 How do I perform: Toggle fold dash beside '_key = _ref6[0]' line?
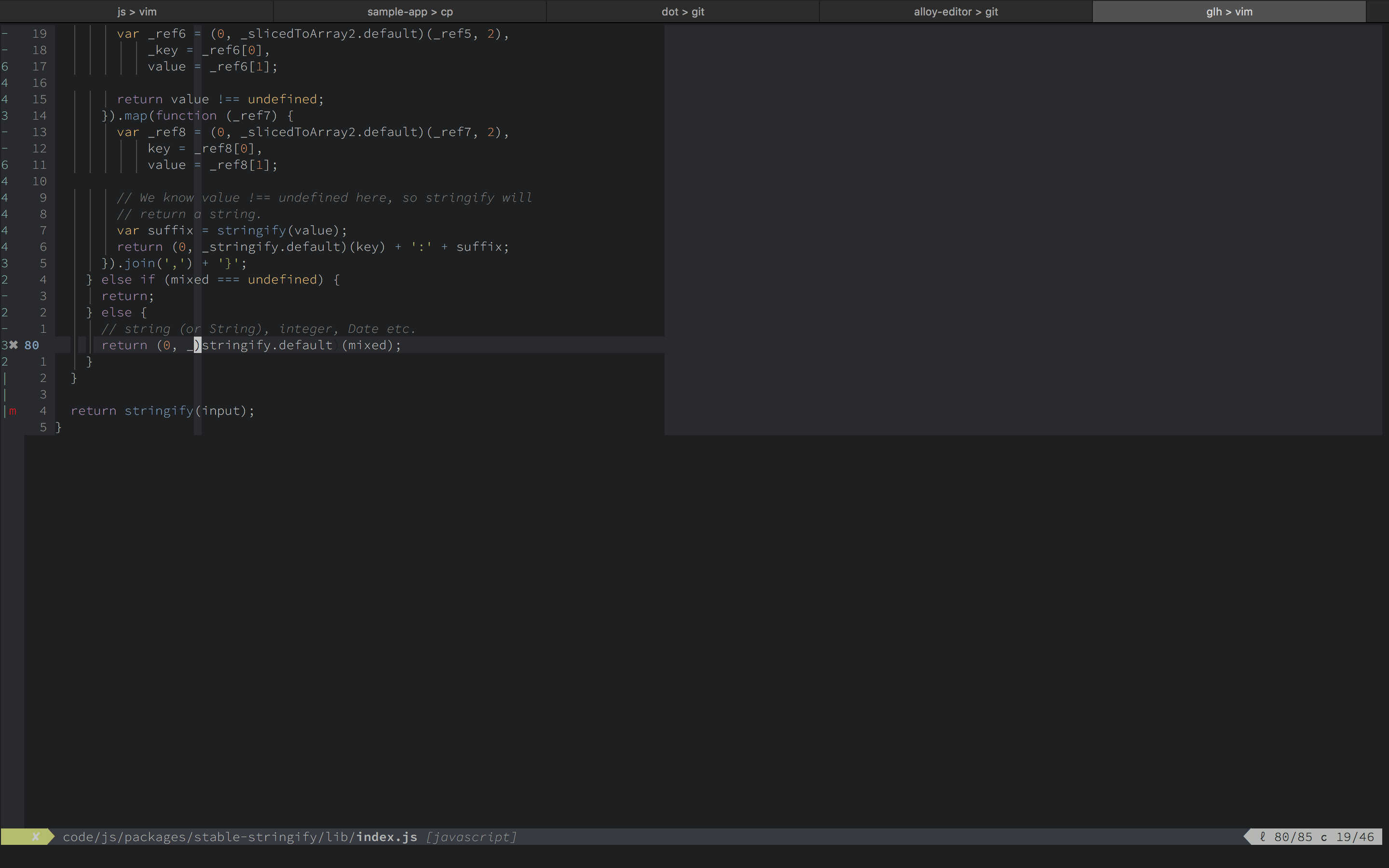coord(5,51)
